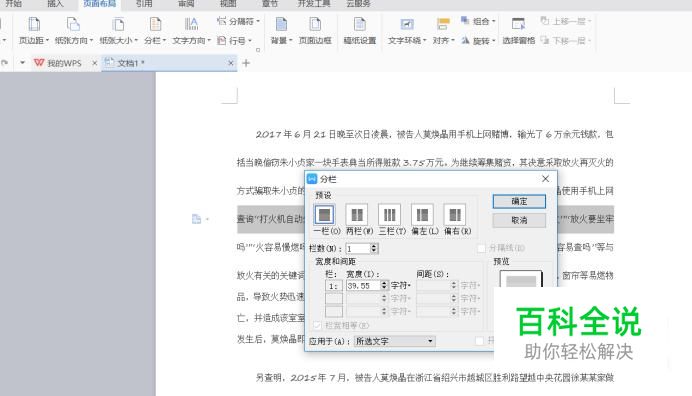Click the 选择窗格 selection pane icon
Screen dimensions: 692x396
point(519,30)
